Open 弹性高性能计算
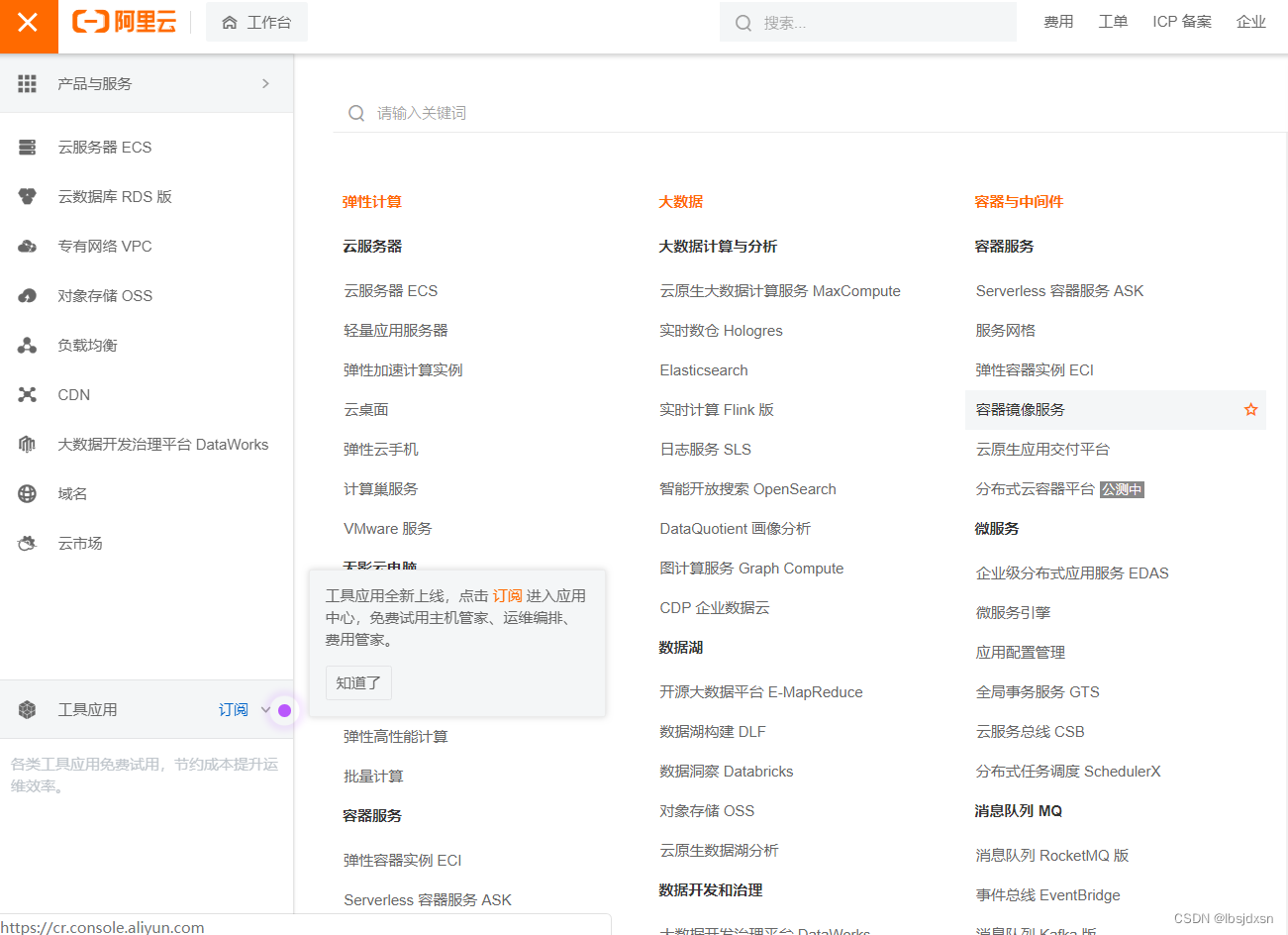The height and width of the screenshot is (935, 1288). 396,737
